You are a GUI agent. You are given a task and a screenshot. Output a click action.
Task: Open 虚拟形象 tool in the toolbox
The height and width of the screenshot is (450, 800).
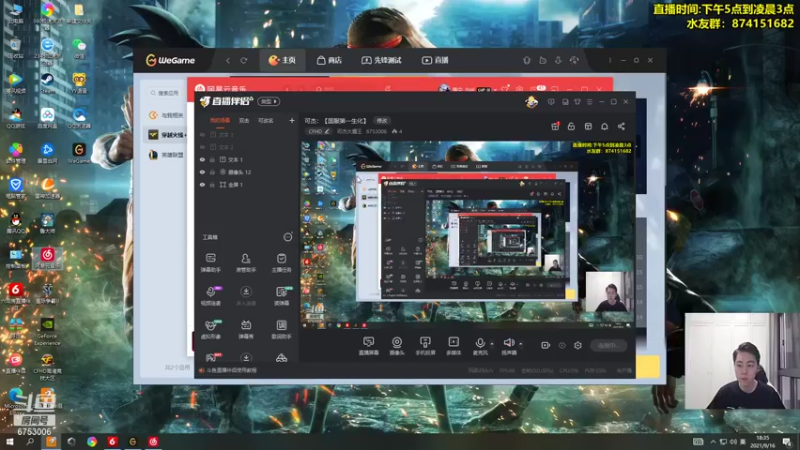pyautogui.click(x=211, y=329)
